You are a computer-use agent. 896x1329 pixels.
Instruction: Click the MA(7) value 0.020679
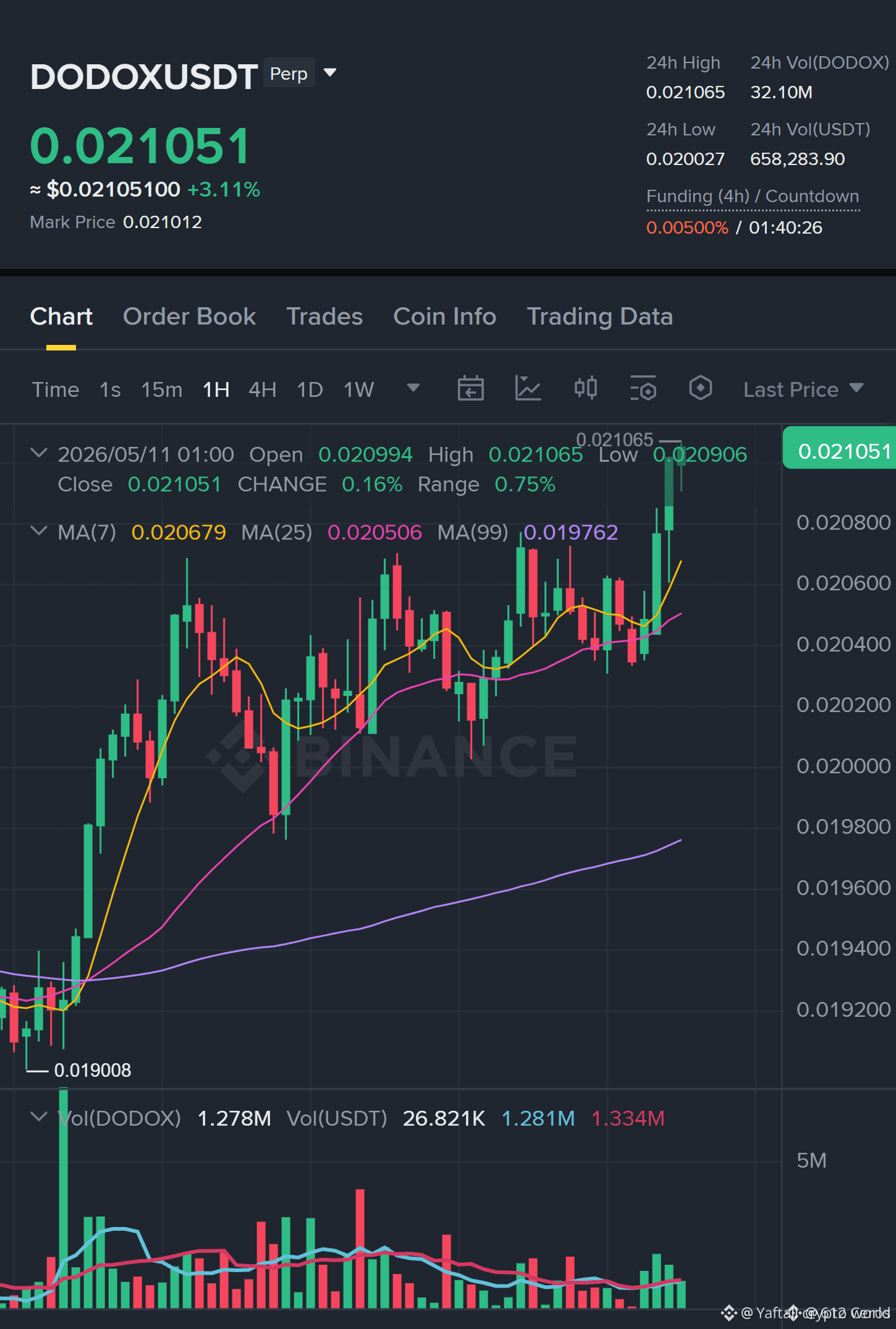179,532
